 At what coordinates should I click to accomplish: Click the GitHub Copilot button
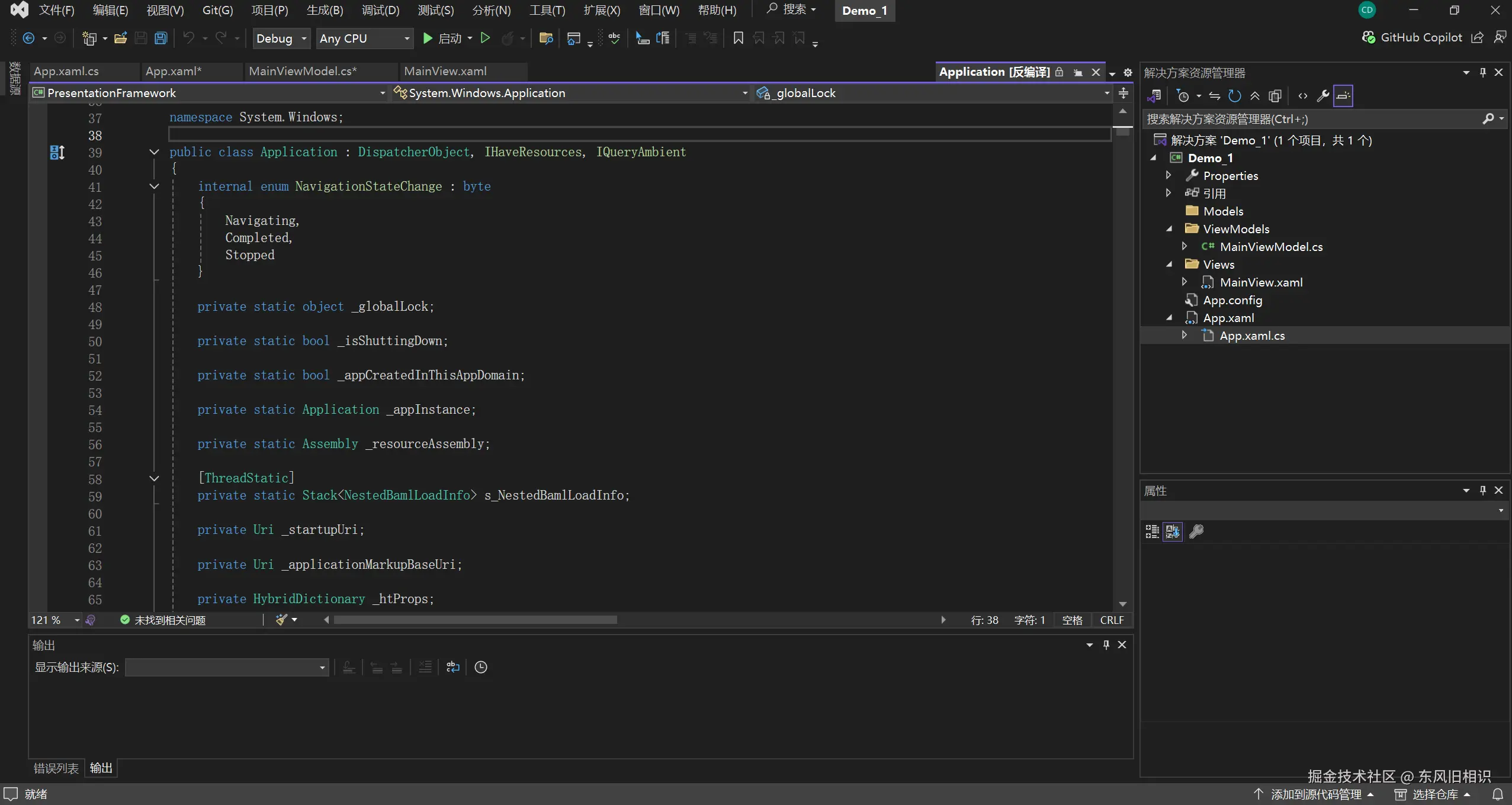1413,38
